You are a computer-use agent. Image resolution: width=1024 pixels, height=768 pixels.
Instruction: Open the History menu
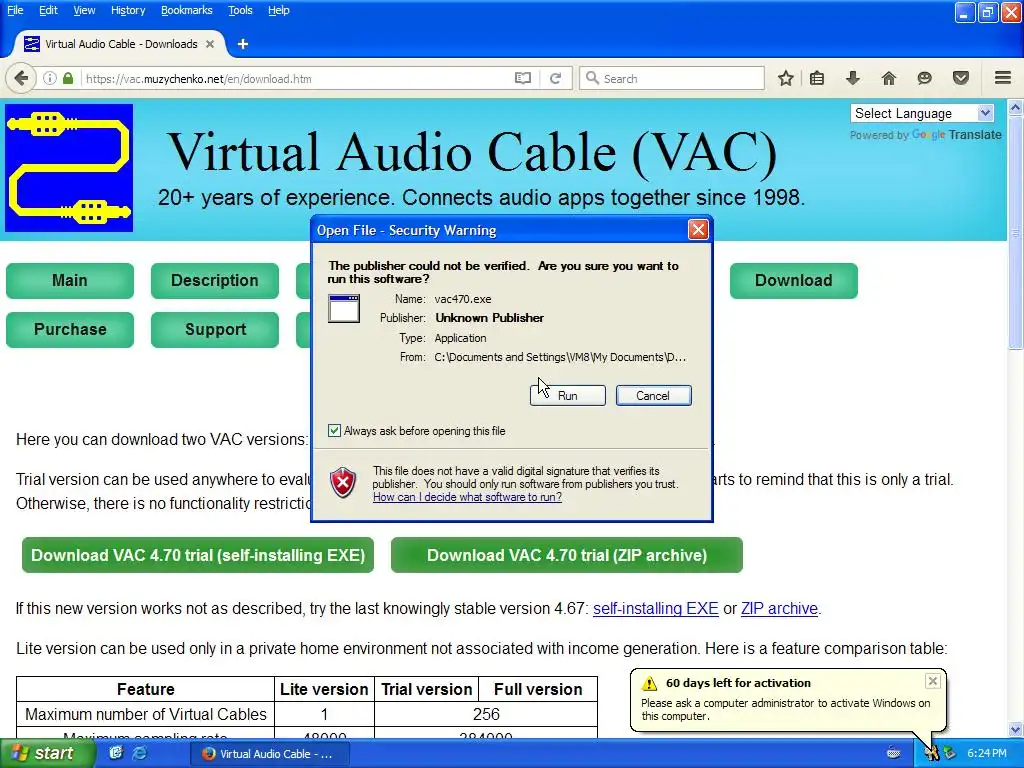[x=128, y=10]
